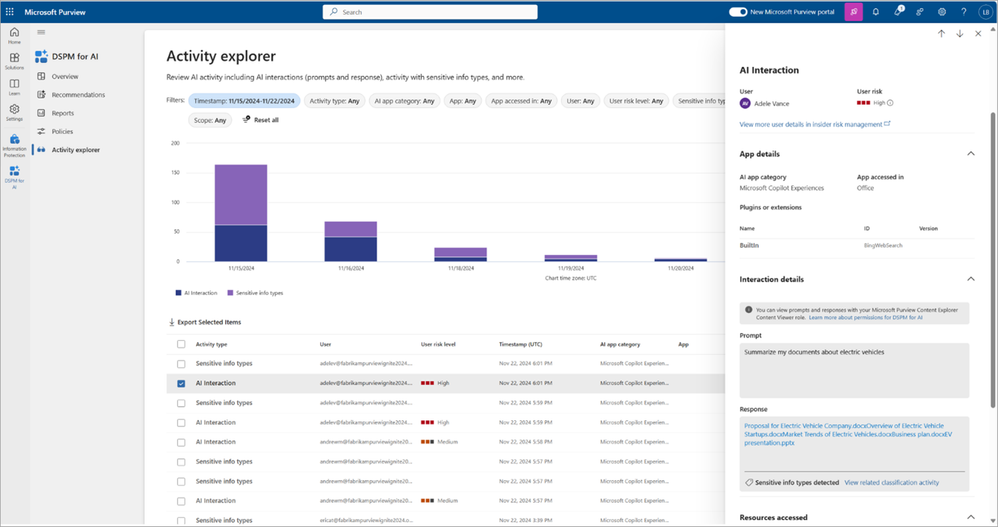The image size is (998, 527).
Task: Open Information Protection in the left rail
Action: [14, 144]
